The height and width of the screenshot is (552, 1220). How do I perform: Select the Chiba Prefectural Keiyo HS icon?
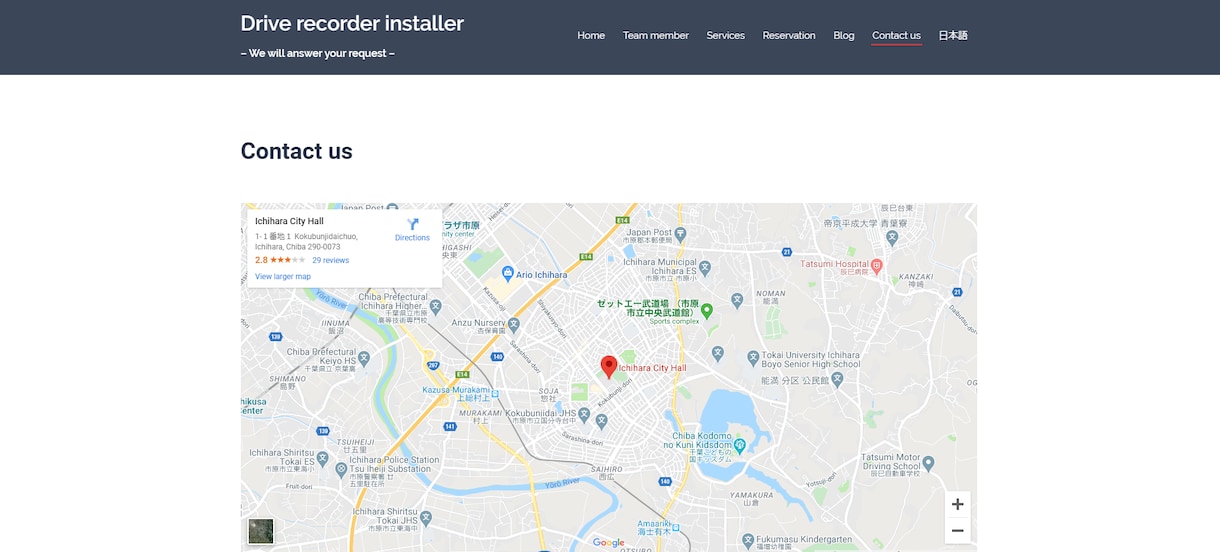[364, 357]
